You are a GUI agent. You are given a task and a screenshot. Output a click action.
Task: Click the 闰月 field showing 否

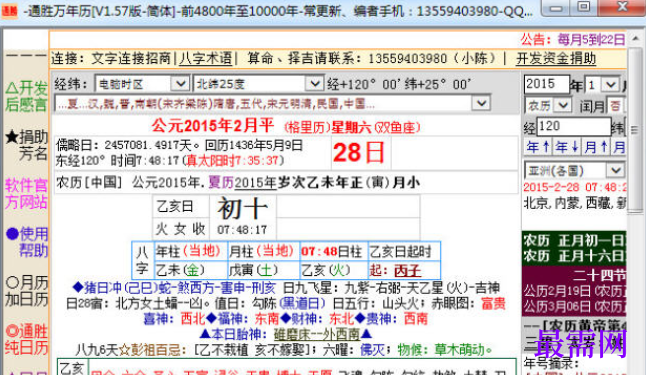click(x=615, y=106)
